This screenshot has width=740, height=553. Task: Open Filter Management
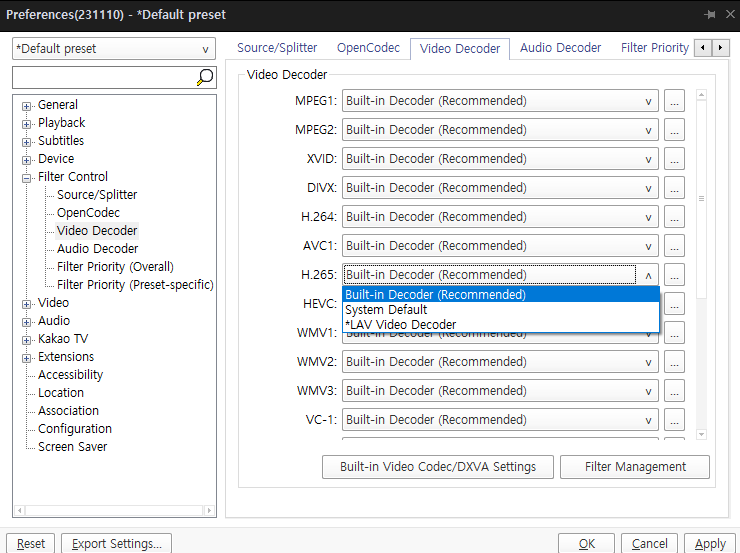click(635, 467)
